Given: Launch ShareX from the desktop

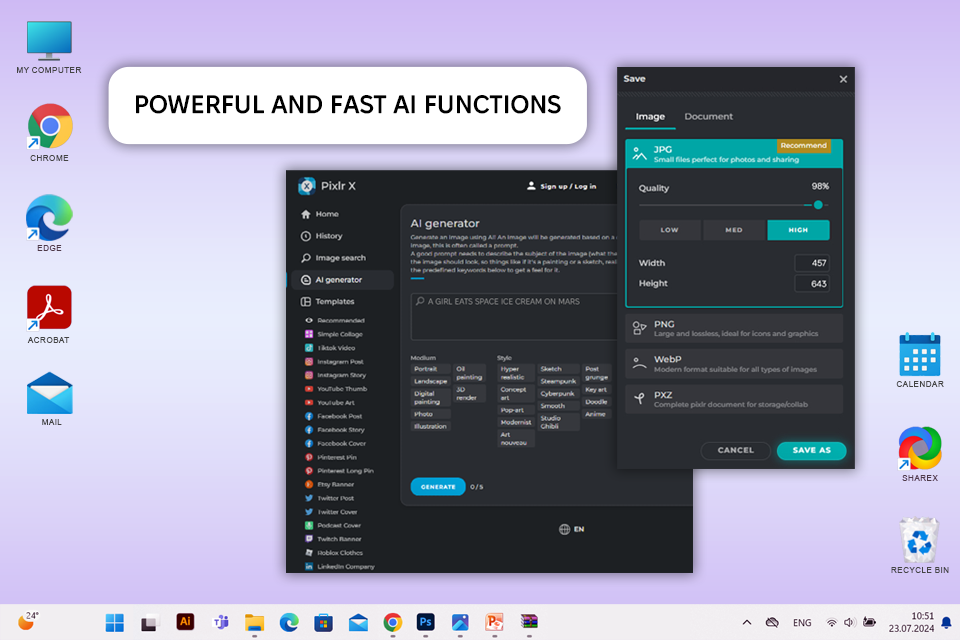Looking at the screenshot, I should pos(920,454).
